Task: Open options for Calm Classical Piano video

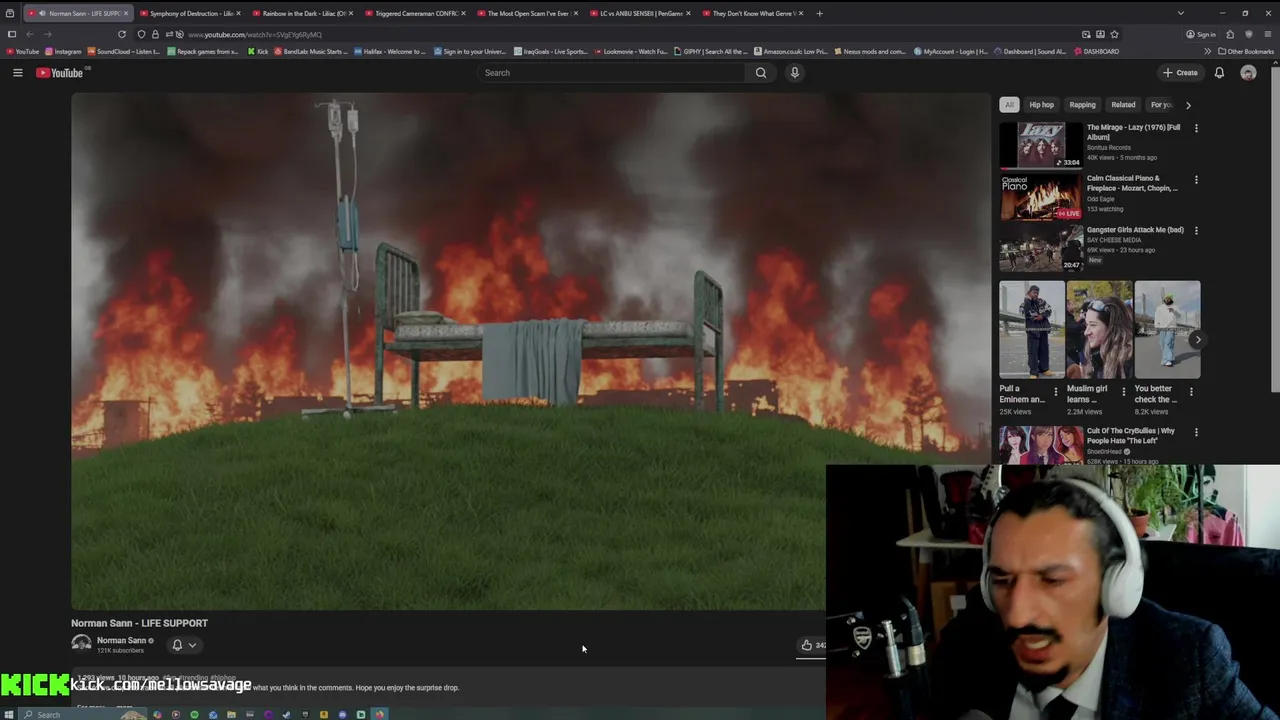Action: (x=1196, y=180)
